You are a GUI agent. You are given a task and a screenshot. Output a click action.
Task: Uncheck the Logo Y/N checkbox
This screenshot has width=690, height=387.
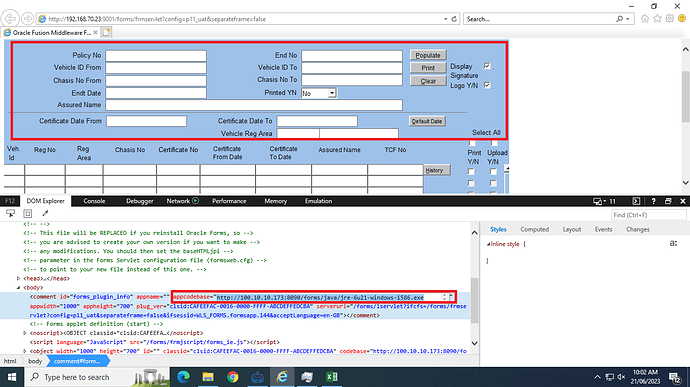tap(487, 85)
